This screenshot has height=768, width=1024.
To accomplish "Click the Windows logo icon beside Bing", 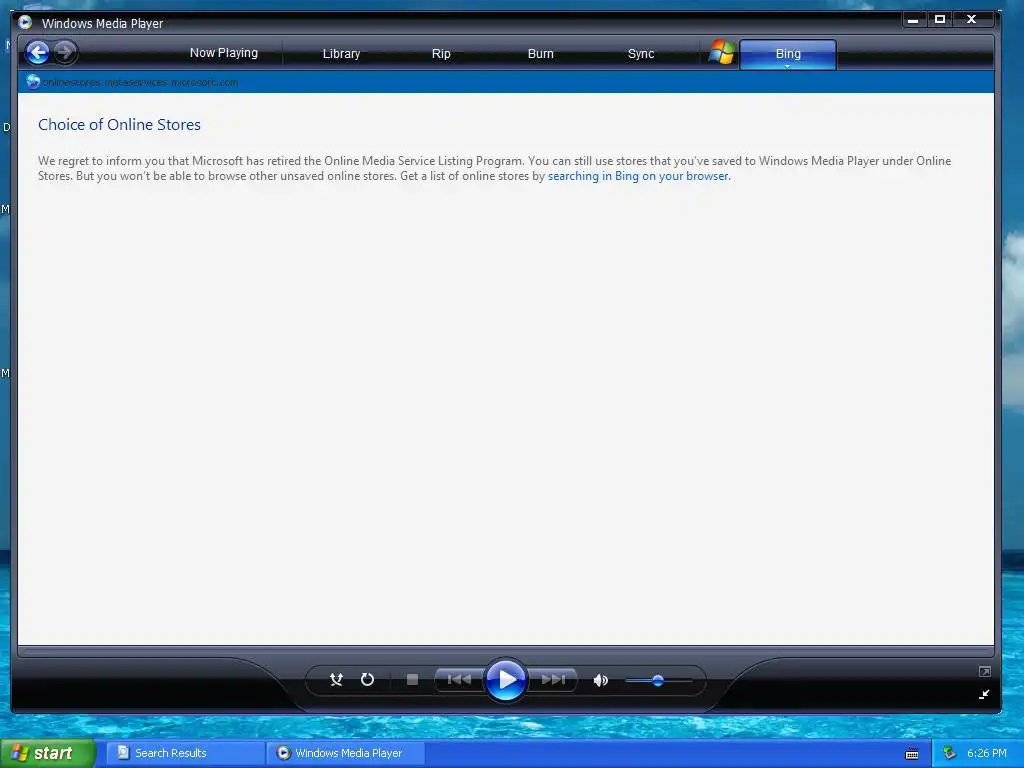I will point(722,52).
